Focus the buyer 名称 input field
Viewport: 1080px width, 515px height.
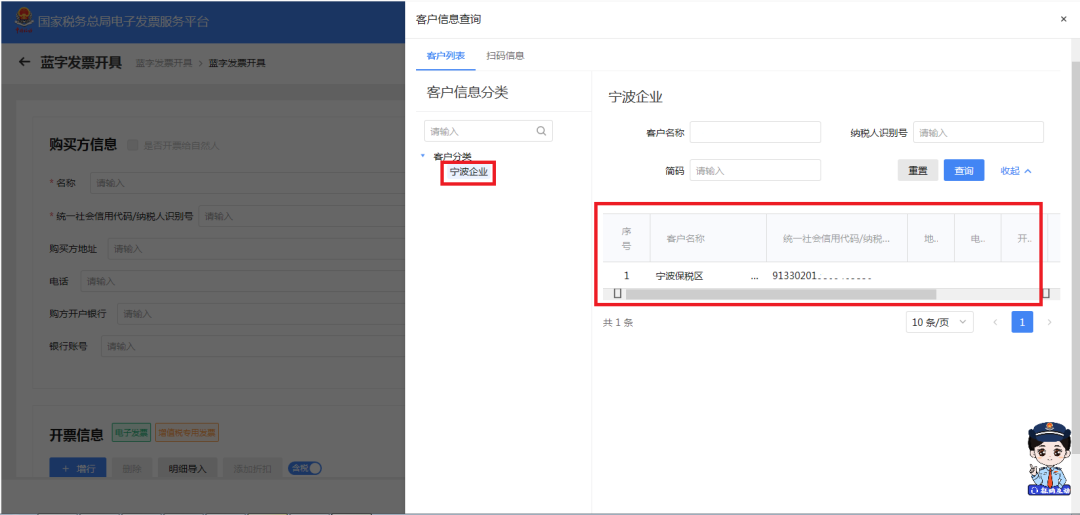click(x=247, y=184)
